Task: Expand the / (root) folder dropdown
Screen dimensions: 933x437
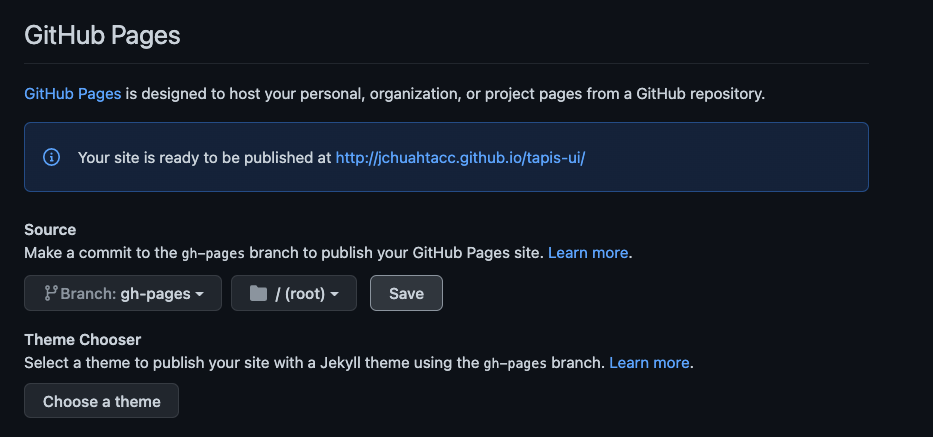Action: [294, 293]
